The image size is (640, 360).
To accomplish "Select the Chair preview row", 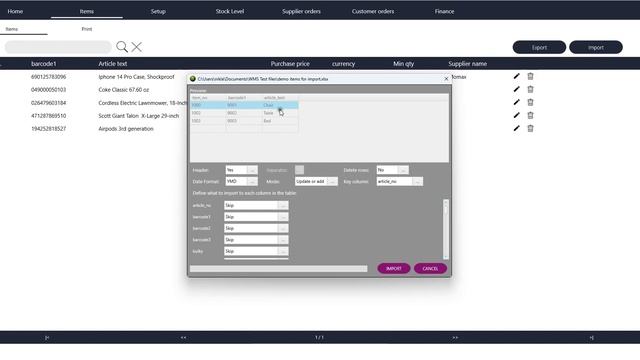I will coord(244,105).
